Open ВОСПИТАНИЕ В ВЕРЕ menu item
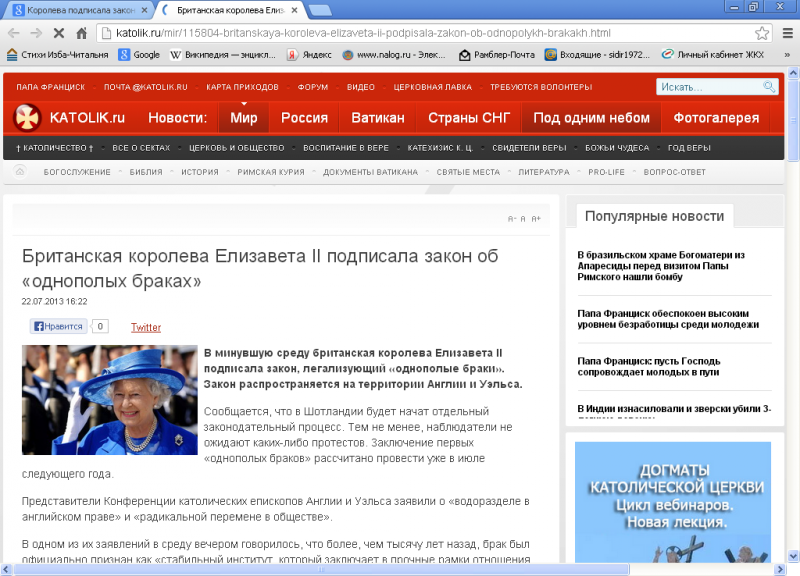This screenshot has height=576, width=800. [x=346, y=148]
